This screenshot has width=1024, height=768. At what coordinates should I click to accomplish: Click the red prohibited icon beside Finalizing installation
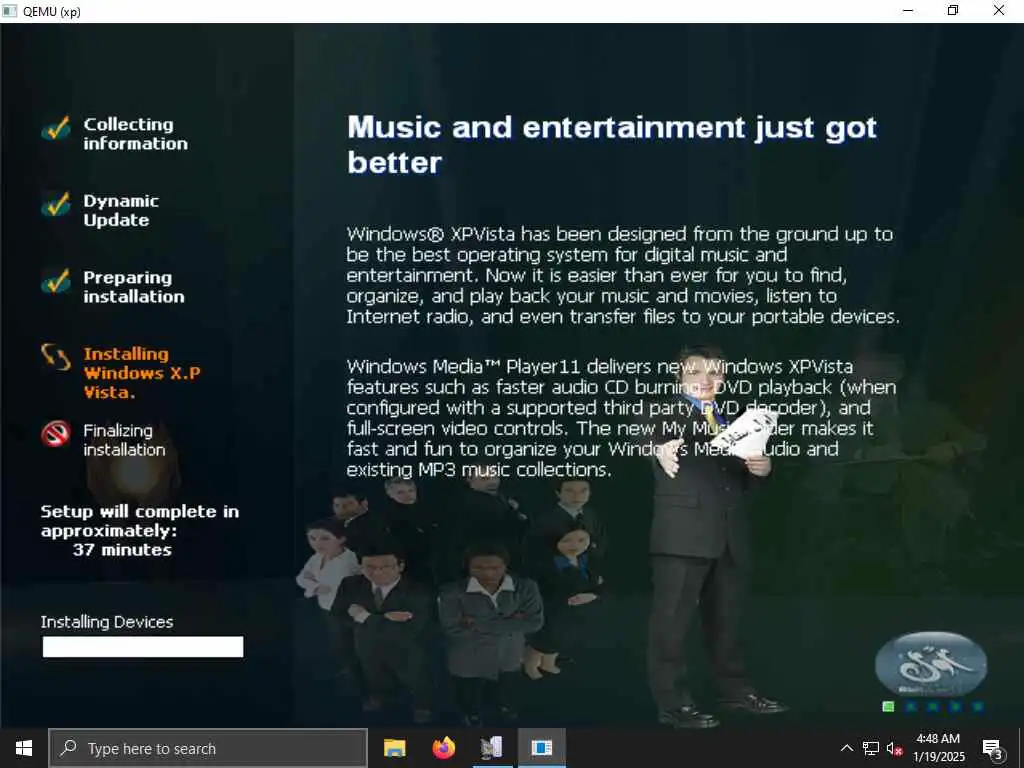click(56, 434)
